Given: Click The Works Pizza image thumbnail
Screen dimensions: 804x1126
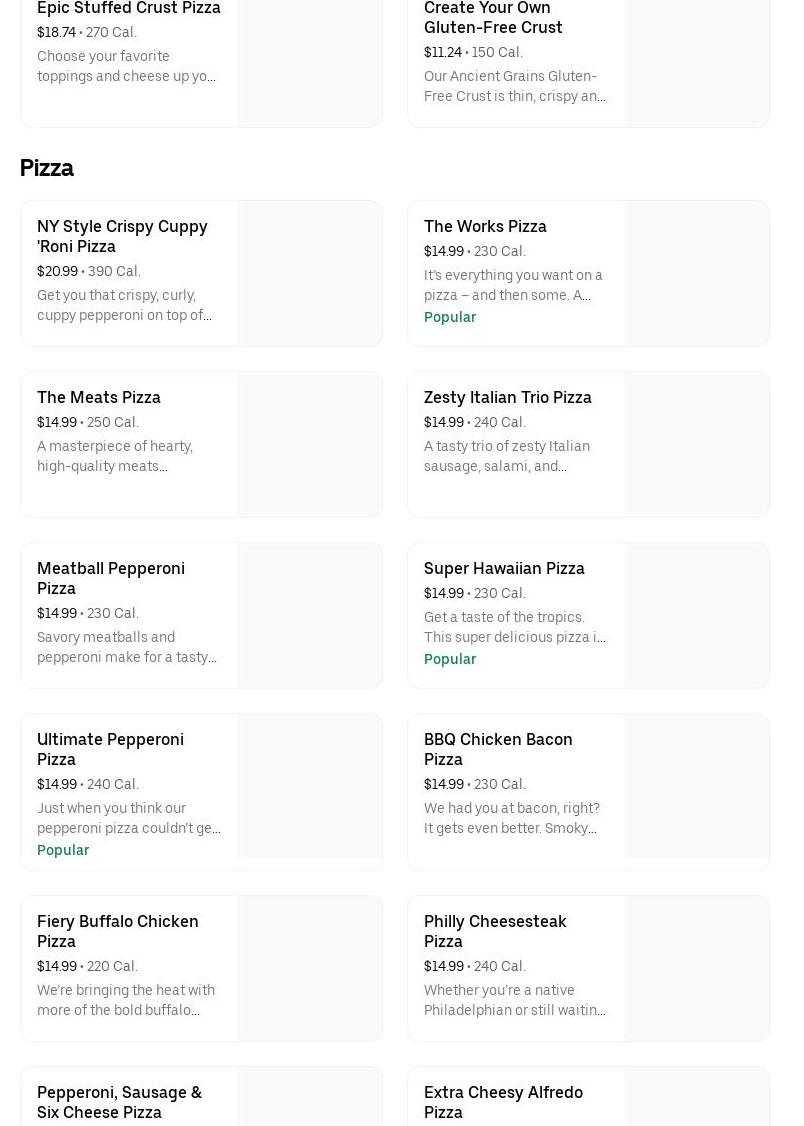Looking at the screenshot, I should click(x=696, y=274).
